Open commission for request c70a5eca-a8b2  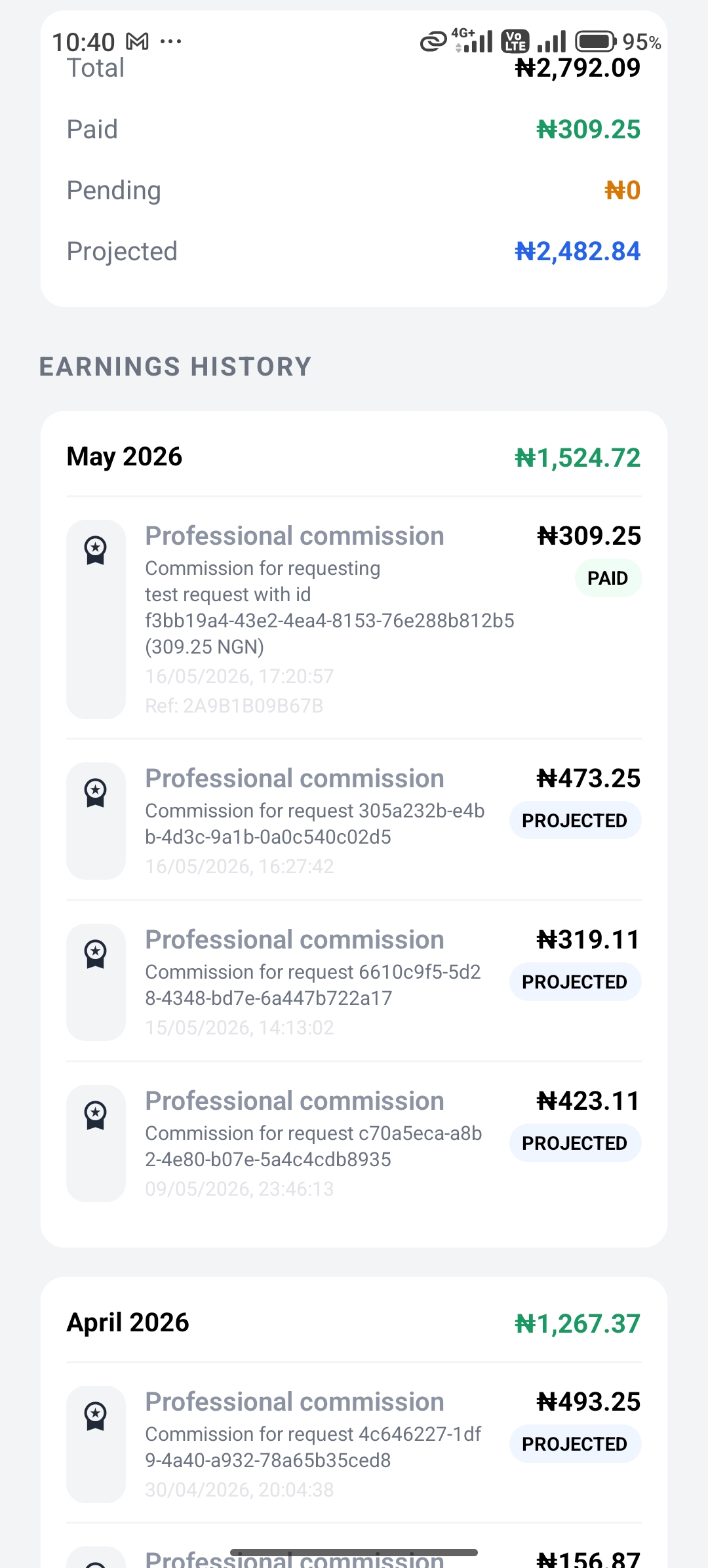point(354,1143)
